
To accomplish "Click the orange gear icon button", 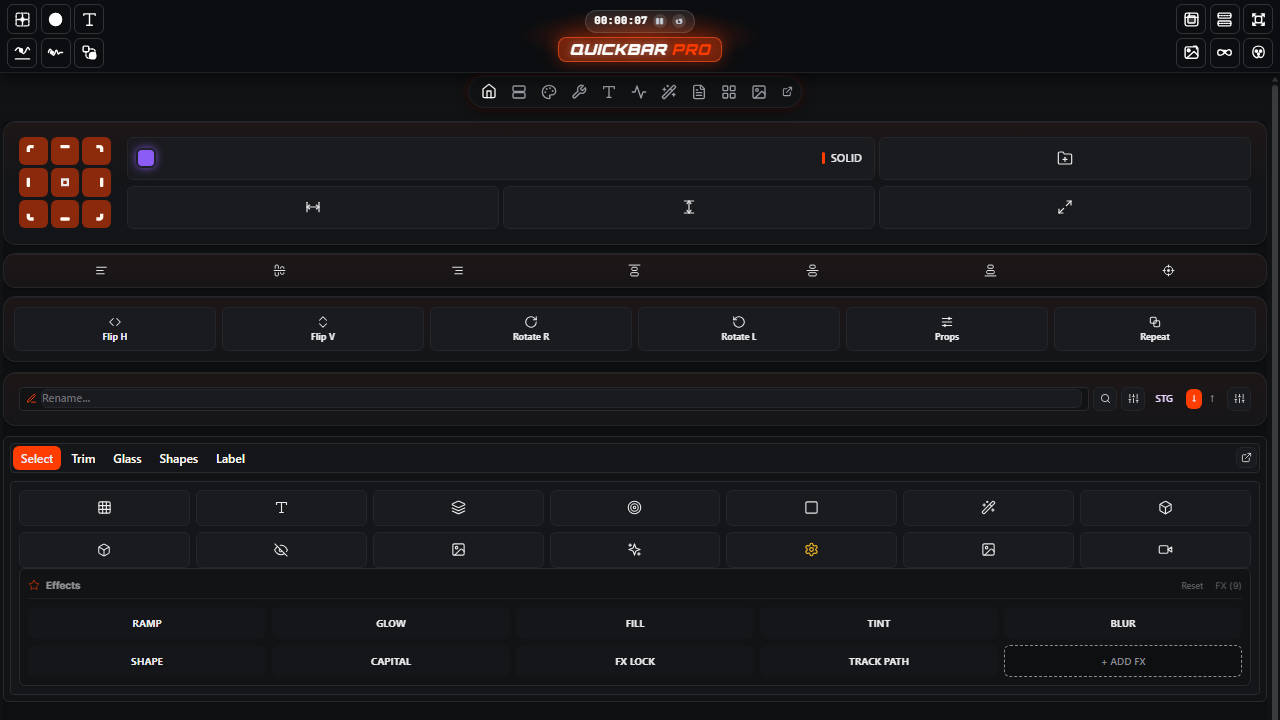I will (811, 550).
